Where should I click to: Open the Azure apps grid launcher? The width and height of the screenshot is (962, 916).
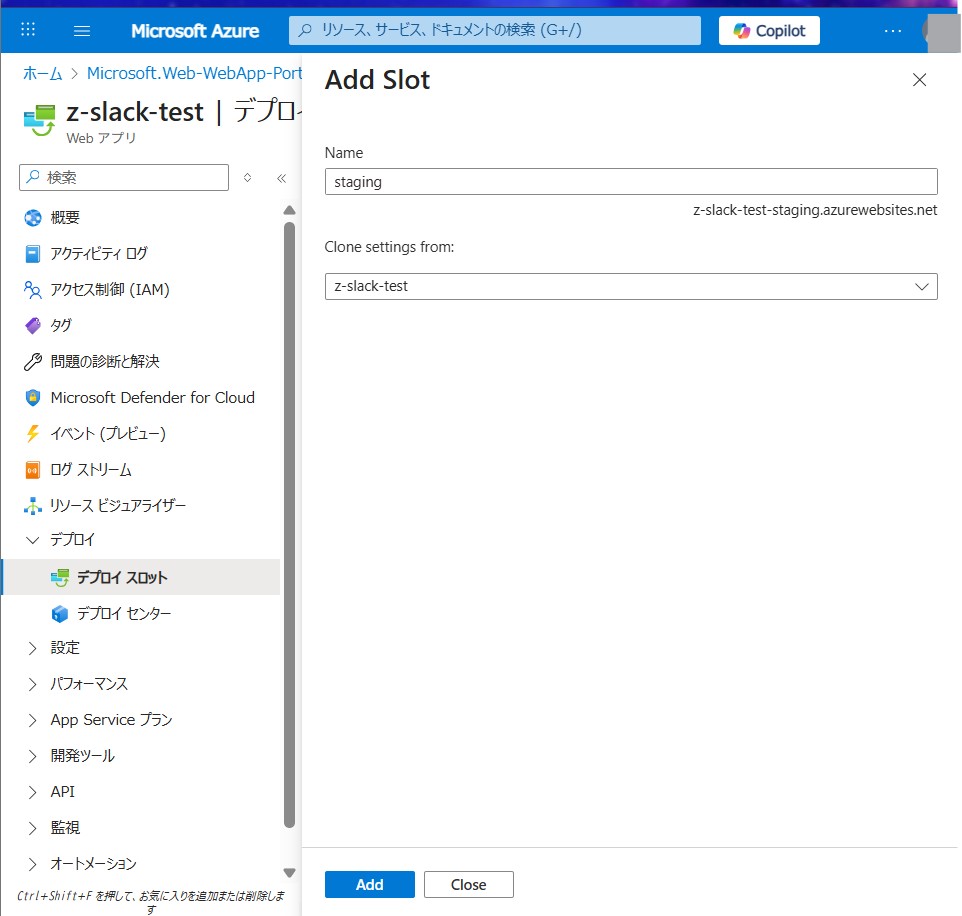[x=28, y=29]
